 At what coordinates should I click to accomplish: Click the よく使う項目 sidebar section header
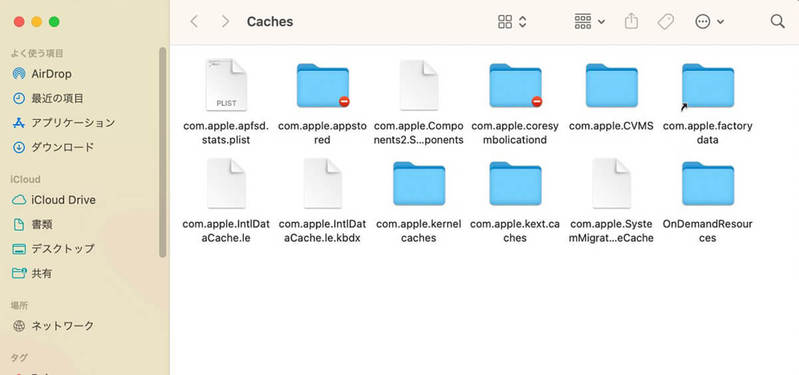[37, 53]
